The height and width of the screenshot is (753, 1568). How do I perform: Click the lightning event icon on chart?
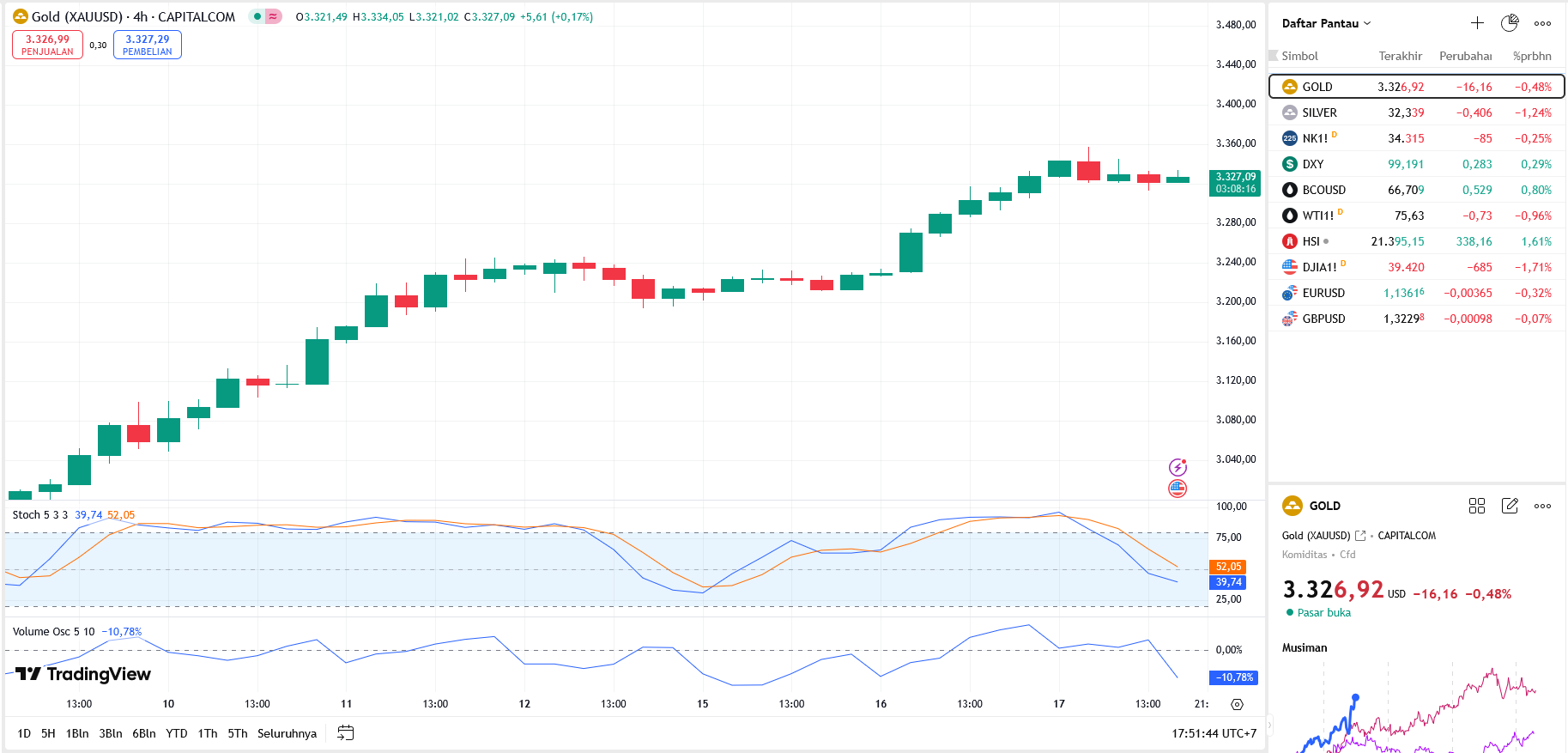[1178, 467]
